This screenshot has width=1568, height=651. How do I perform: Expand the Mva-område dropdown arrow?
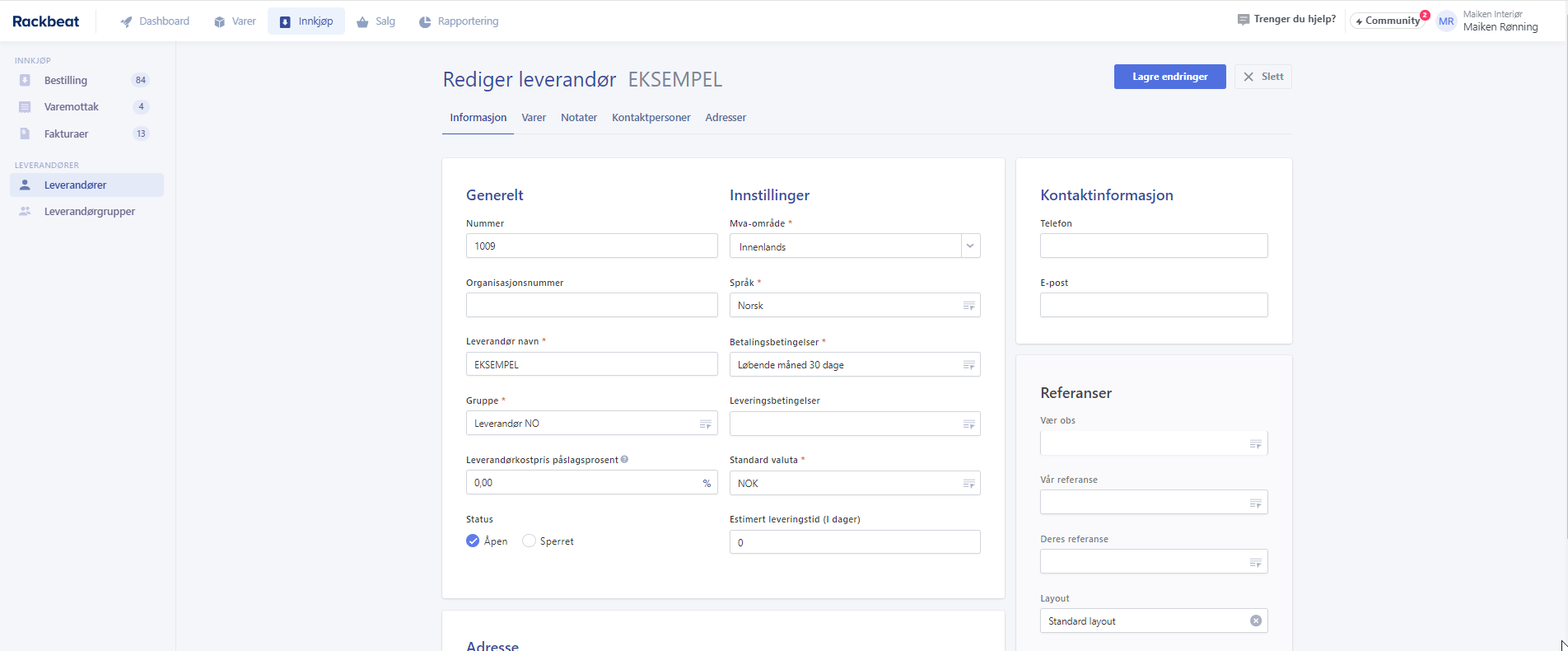970,246
